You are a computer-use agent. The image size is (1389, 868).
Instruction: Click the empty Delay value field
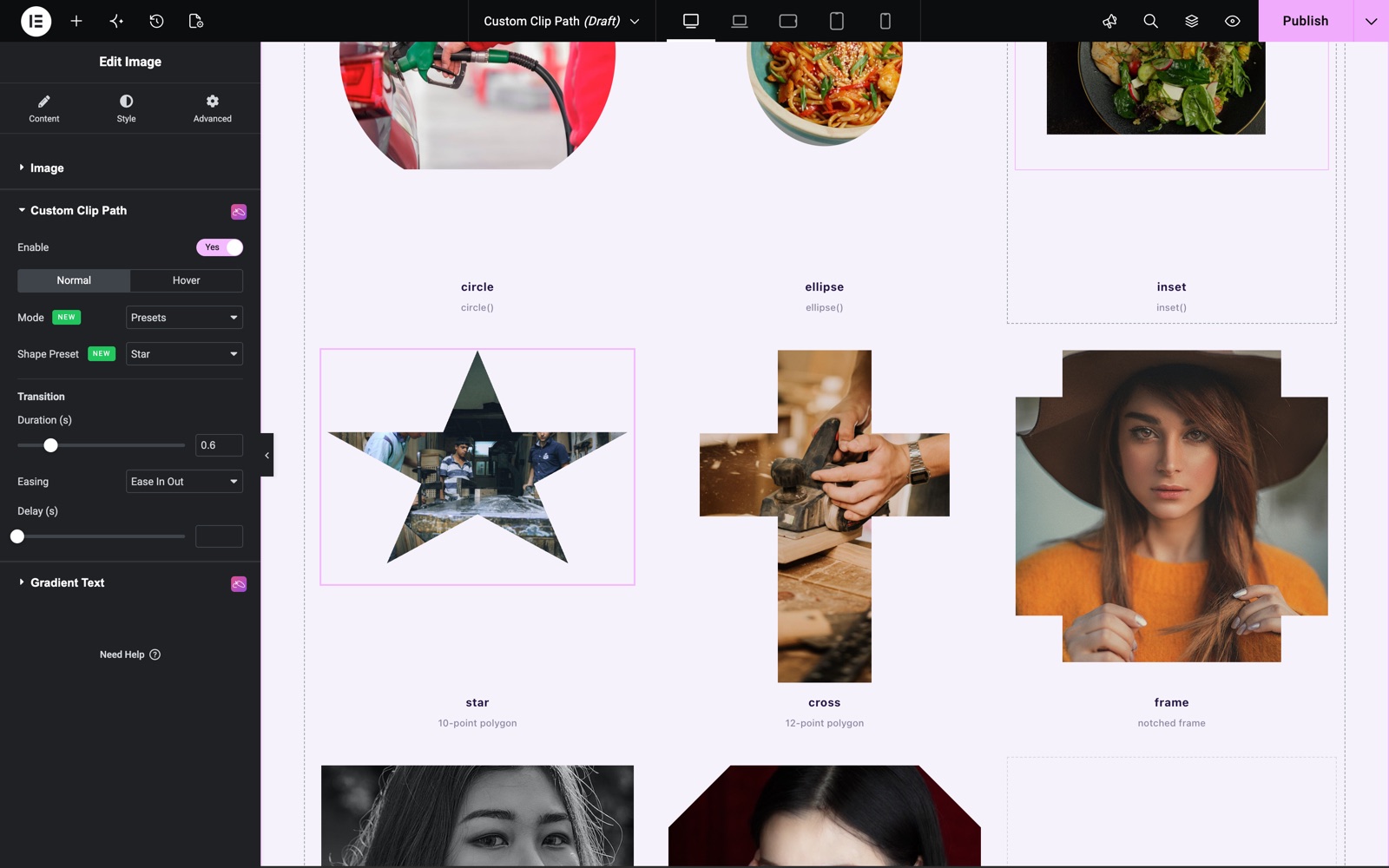point(219,536)
